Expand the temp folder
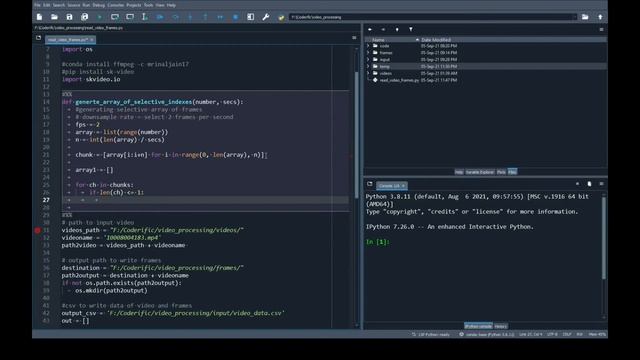The image size is (640, 360). click(x=368, y=66)
